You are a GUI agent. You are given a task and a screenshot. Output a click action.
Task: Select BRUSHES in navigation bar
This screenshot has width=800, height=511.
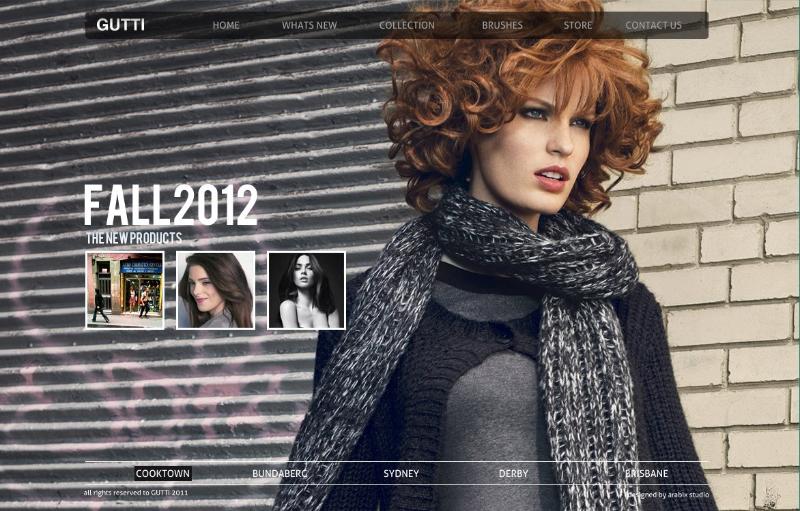pyautogui.click(x=502, y=25)
